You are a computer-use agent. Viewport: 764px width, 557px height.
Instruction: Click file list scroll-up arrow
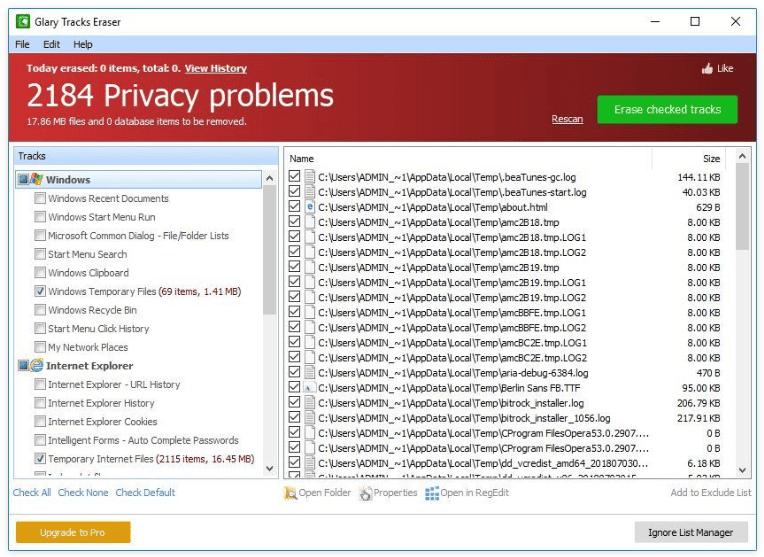pos(742,156)
